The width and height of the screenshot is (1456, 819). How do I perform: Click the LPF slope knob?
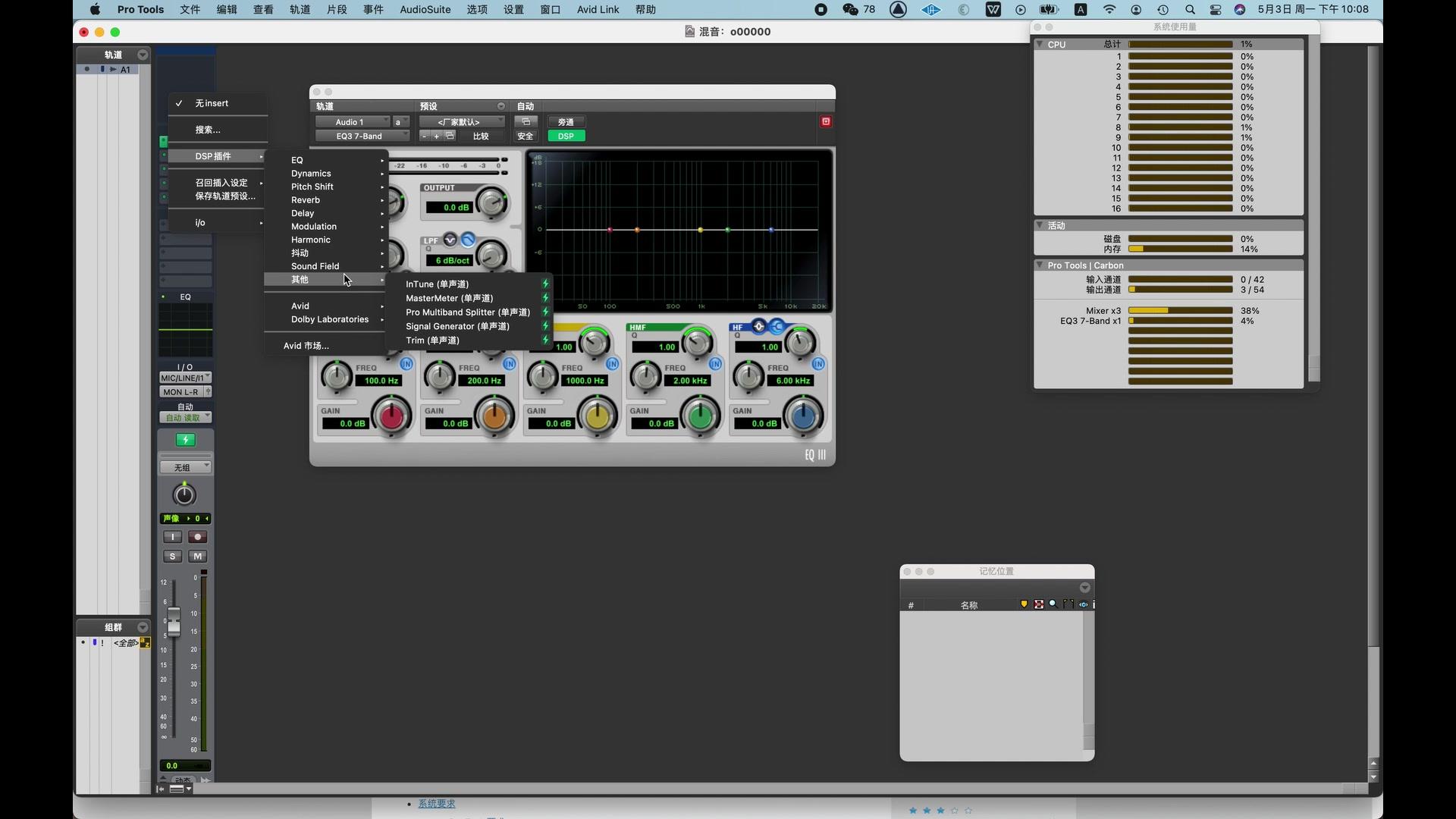click(x=492, y=255)
